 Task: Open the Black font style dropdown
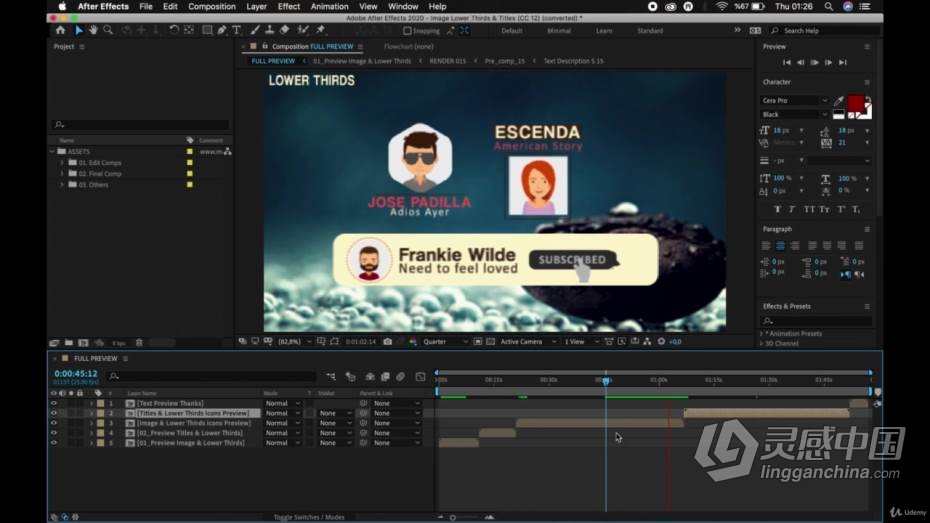click(794, 114)
